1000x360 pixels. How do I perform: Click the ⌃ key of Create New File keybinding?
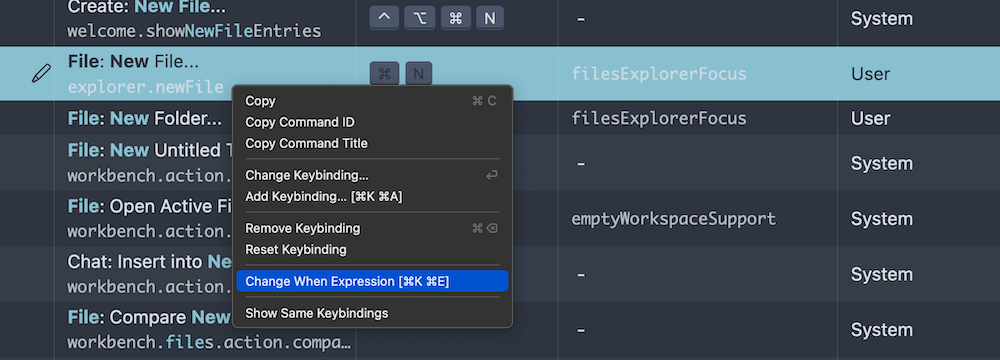[x=384, y=18]
